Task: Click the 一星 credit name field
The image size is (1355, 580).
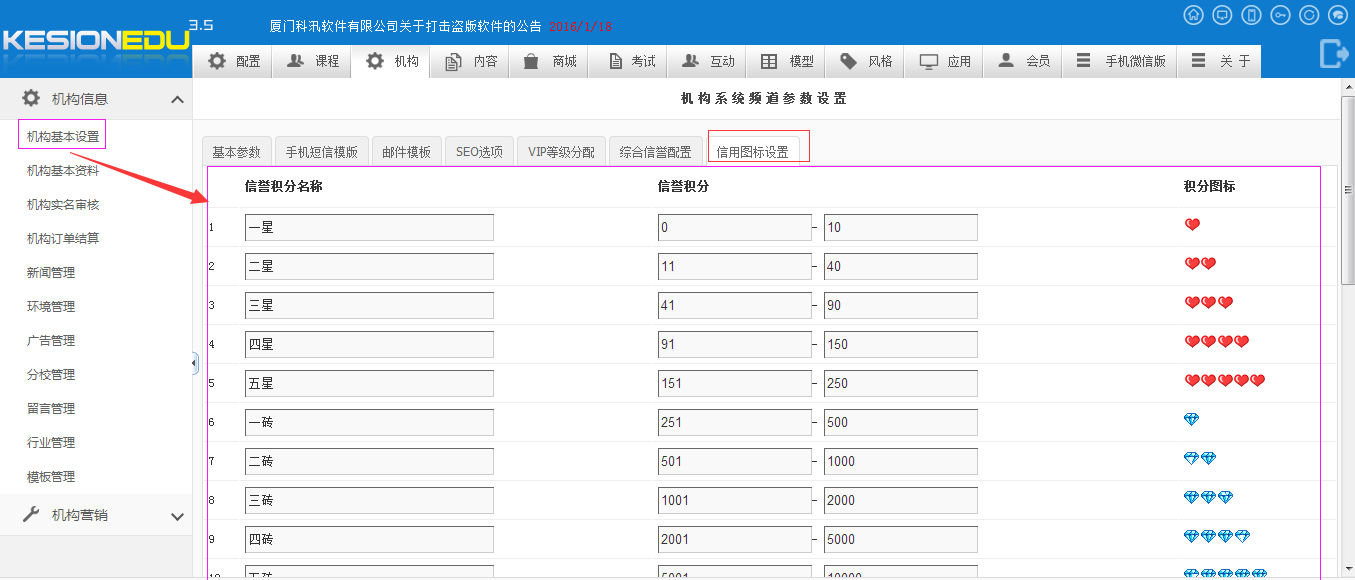Action: click(369, 228)
